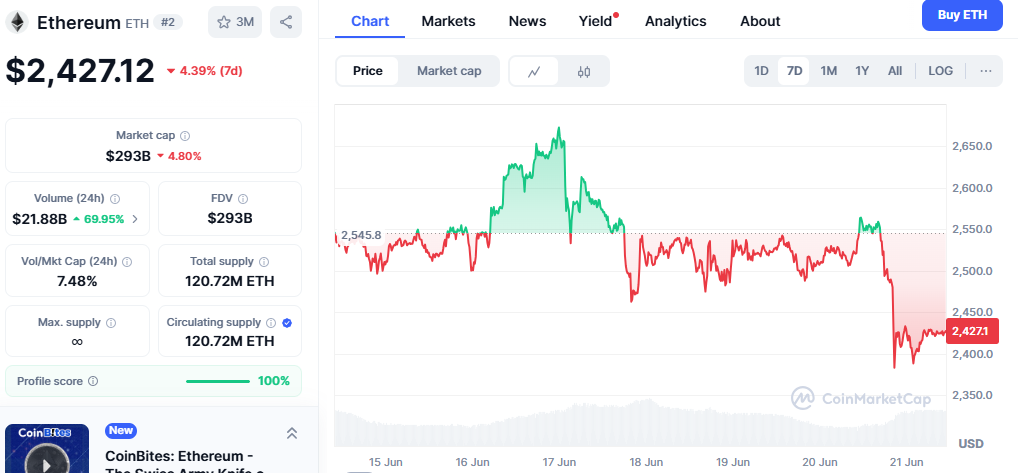Click the Ethereum diamond logo icon
The width and height of the screenshot is (1018, 473).
pyautogui.click(x=17, y=23)
